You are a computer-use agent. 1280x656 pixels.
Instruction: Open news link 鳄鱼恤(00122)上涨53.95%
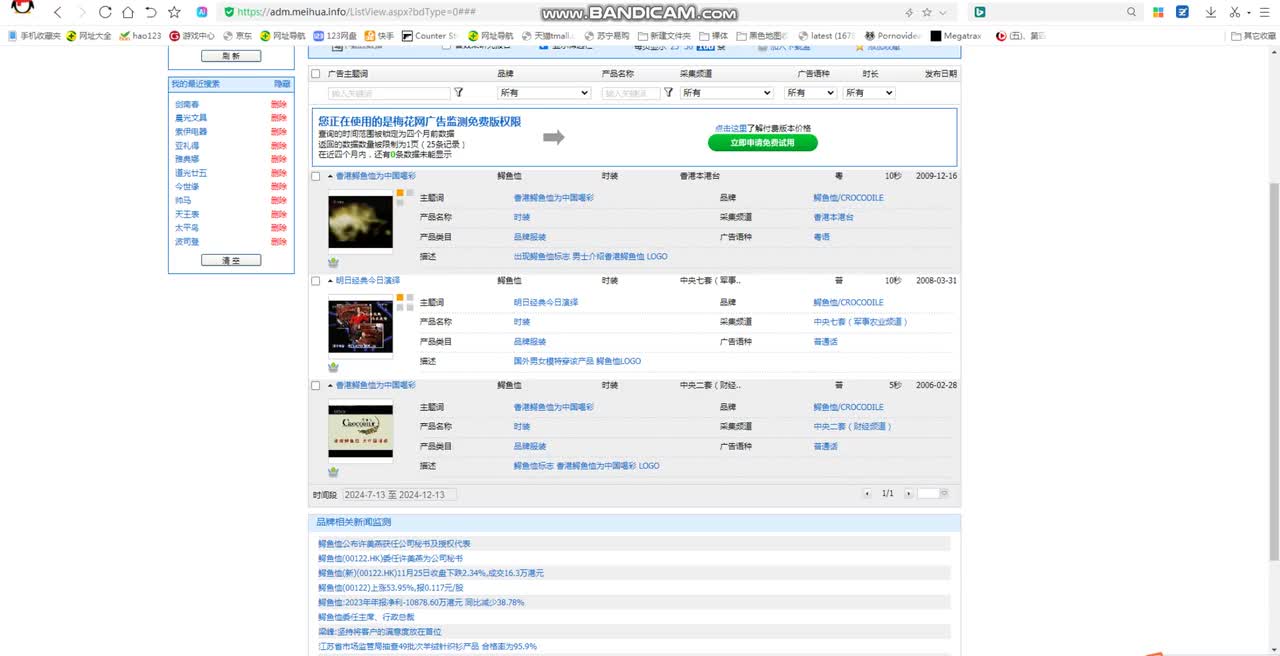click(391, 588)
